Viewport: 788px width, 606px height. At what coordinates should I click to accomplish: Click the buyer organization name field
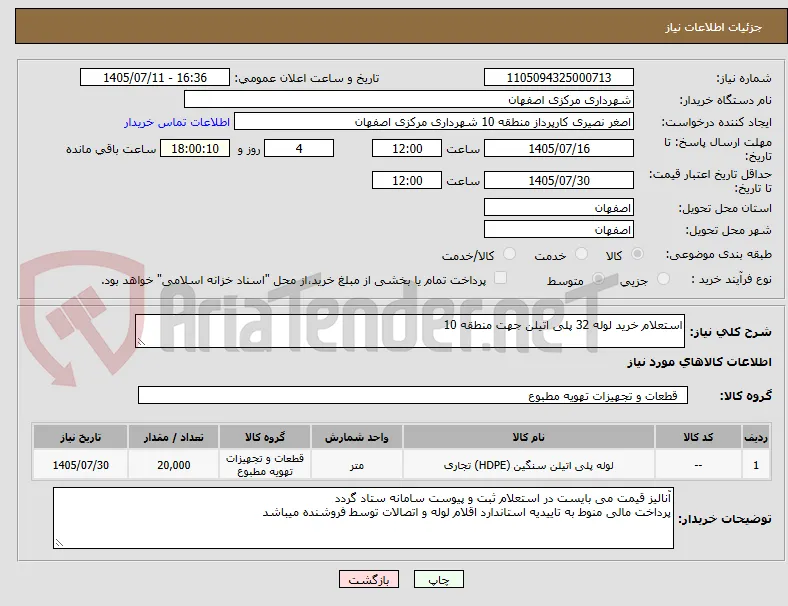[x=409, y=99]
